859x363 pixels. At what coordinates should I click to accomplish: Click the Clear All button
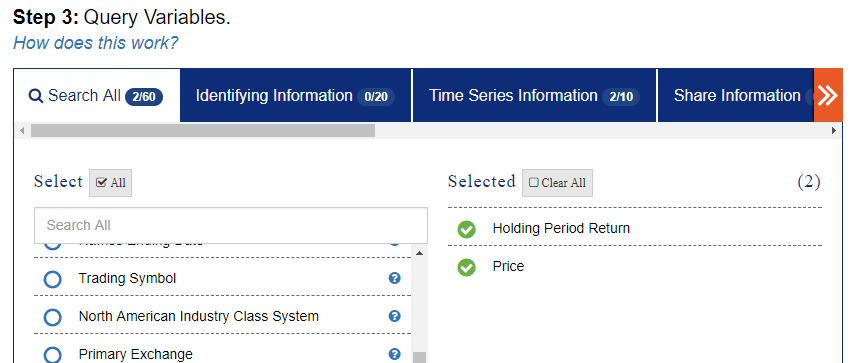coord(557,183)
